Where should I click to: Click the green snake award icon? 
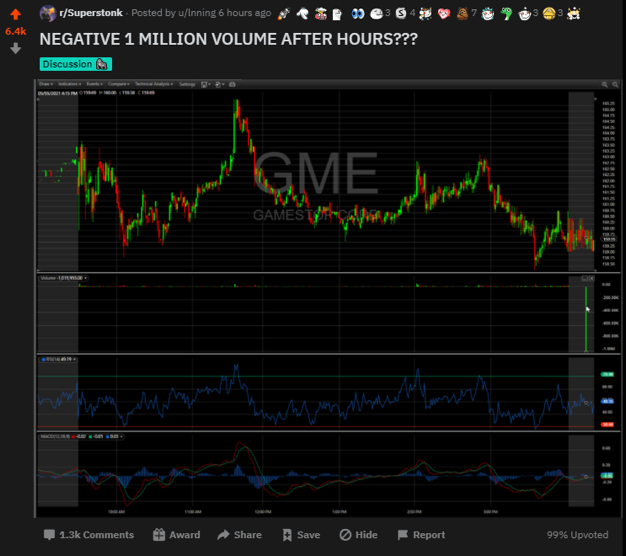click(x=506, y=14)
